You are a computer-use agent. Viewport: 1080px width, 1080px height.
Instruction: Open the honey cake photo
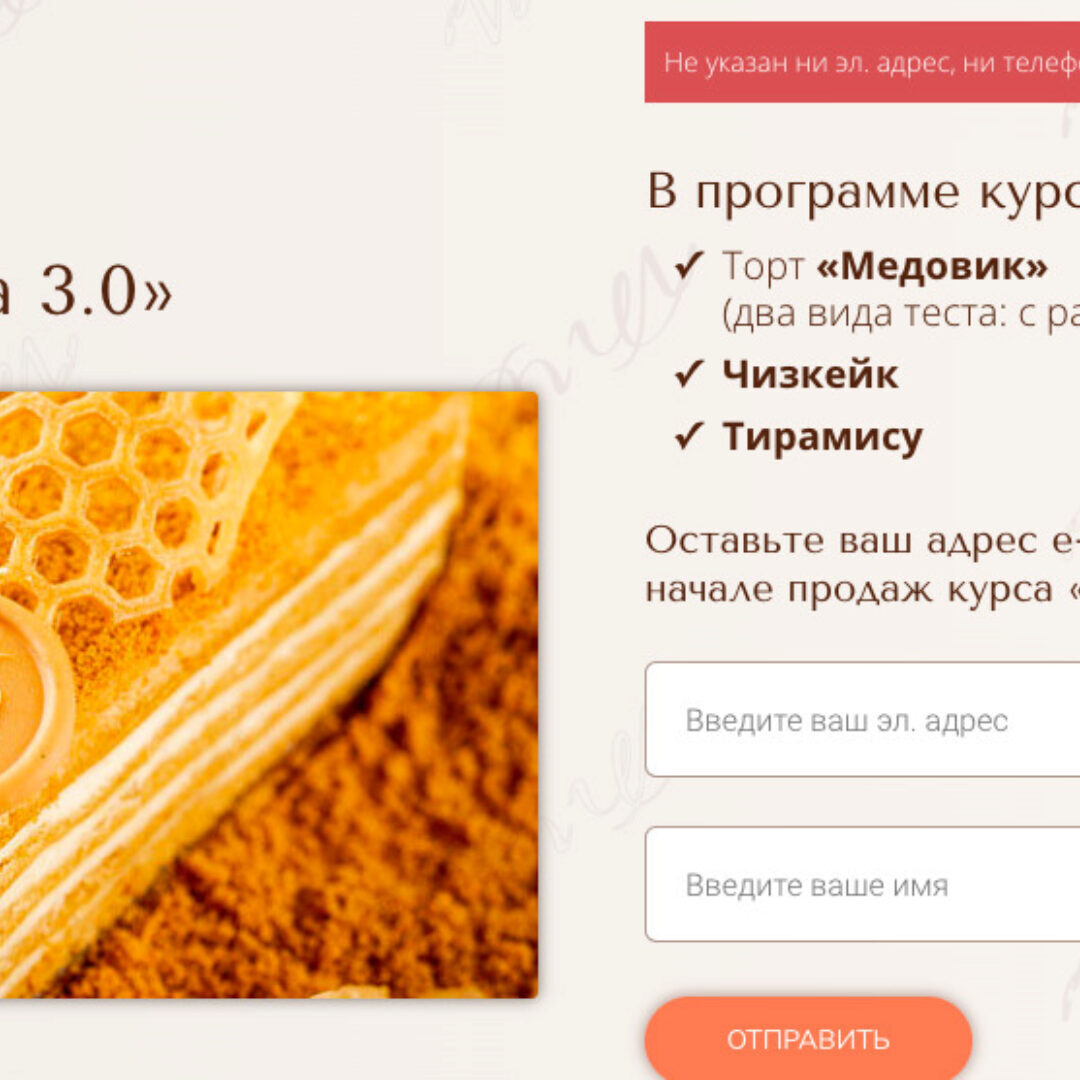pos(269,694)
